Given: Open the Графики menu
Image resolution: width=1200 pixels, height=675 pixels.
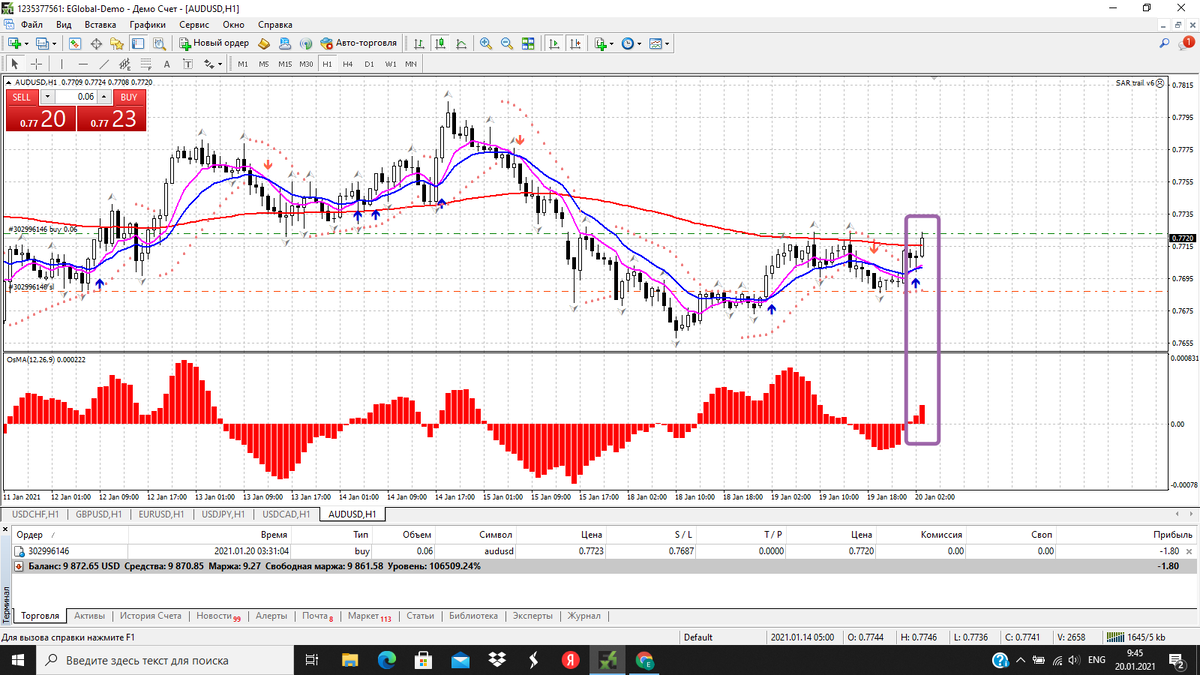Looking at the screenshot, I should coord(148,23).
